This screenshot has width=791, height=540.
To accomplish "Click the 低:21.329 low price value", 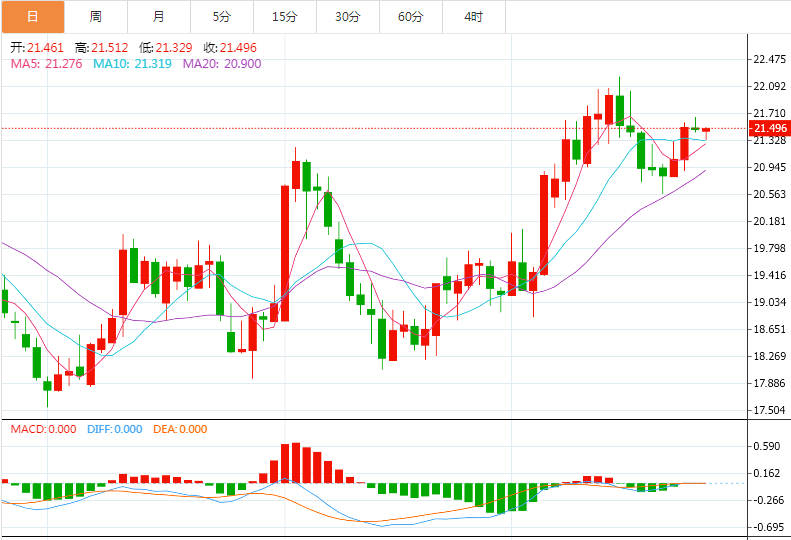I will click(x=166, y=48).
